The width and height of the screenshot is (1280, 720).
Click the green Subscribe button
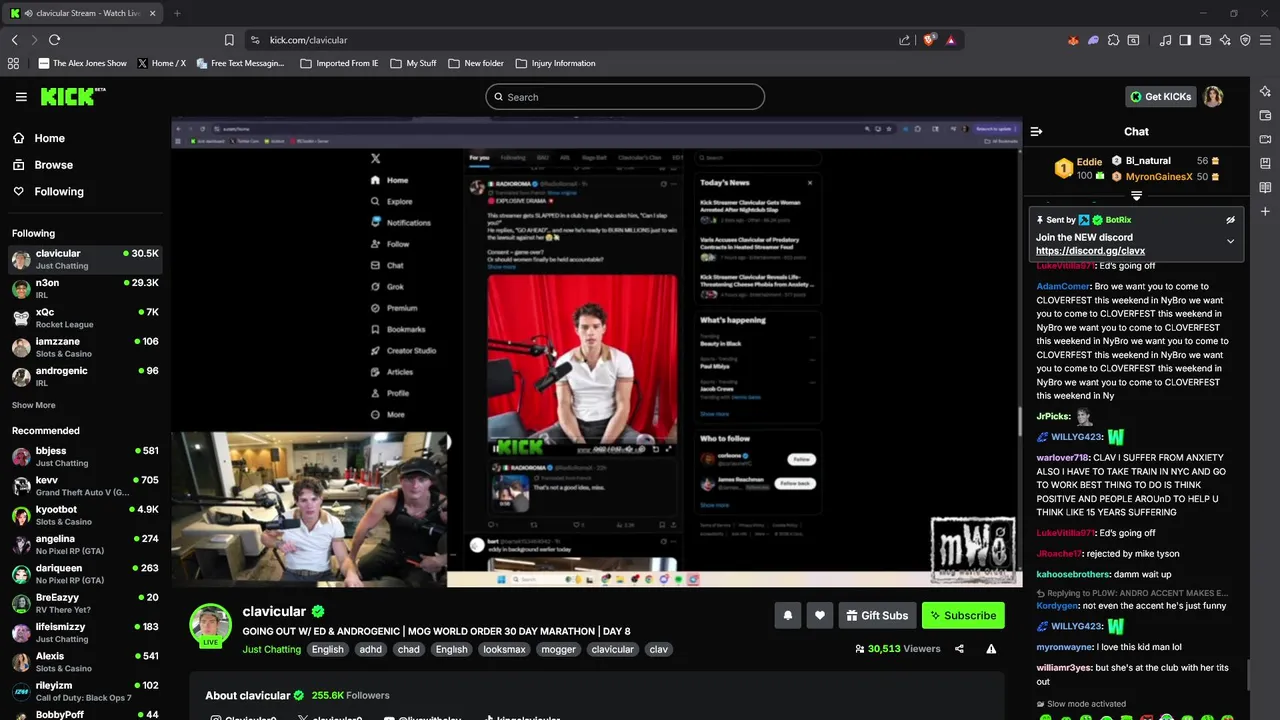(x=963, y=615)
